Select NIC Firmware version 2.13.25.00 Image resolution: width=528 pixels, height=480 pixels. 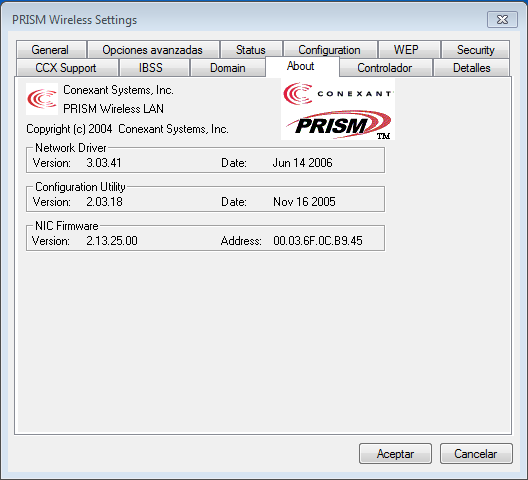(112, 241)
